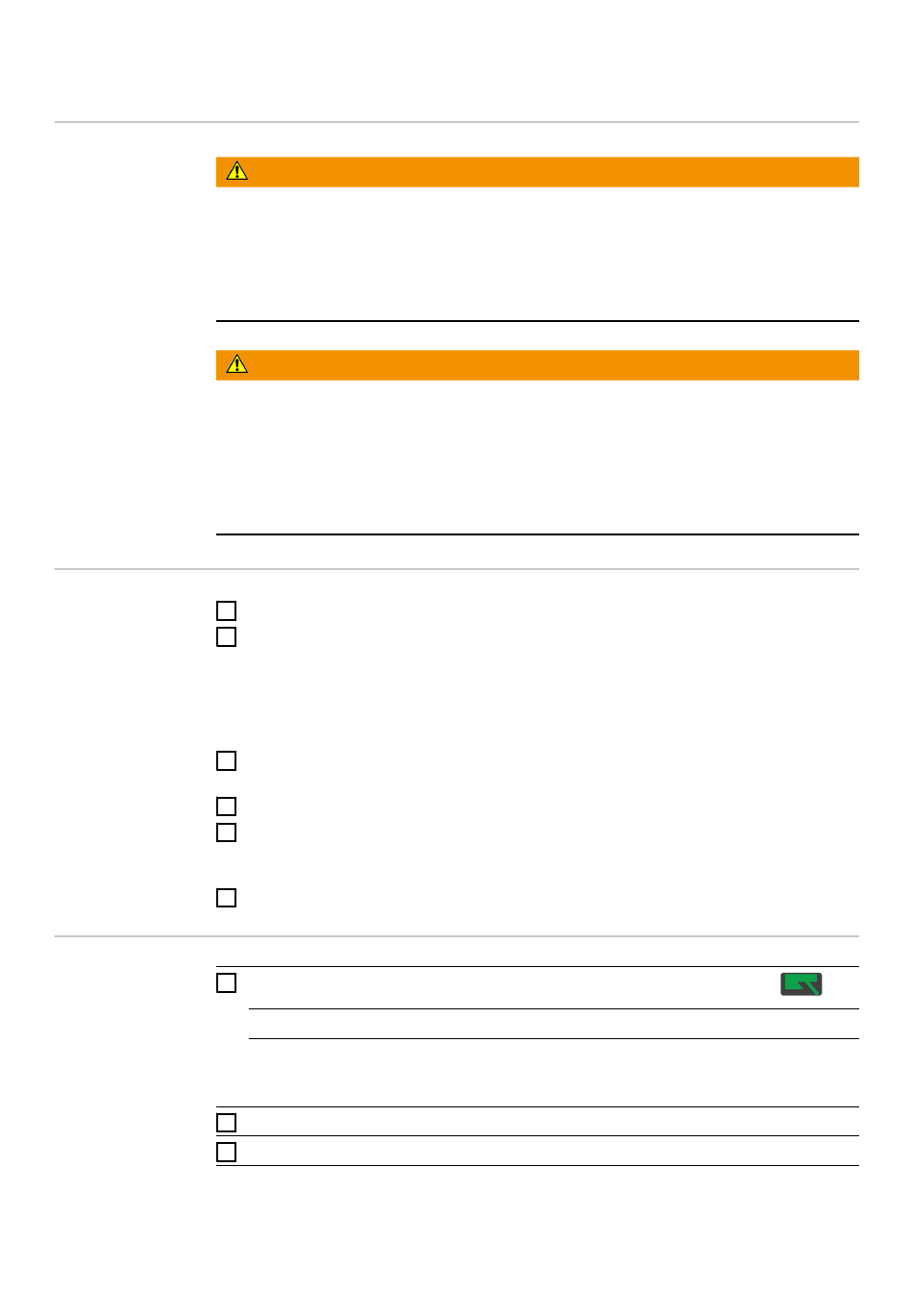913x1316 pixels.
Task: Click the black rule below the first warning block
Action: (x=537, y=321)
